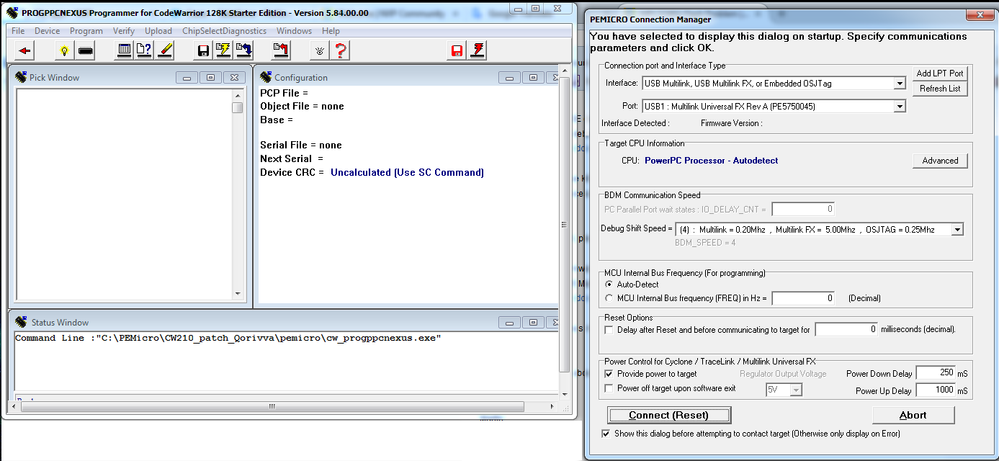Click the red back arrow toolbar icon

pos(25,50)
